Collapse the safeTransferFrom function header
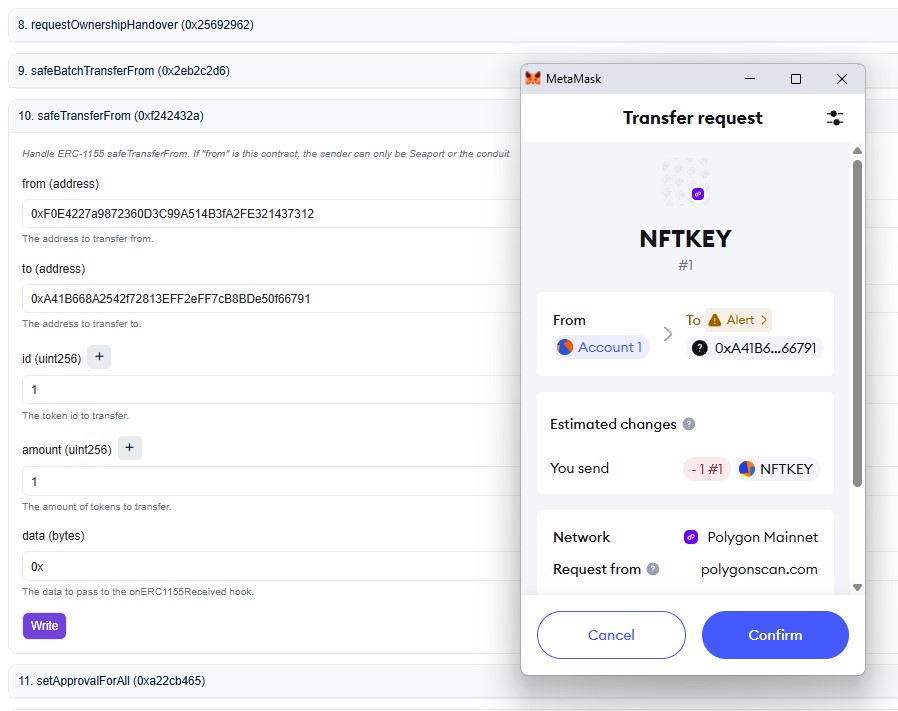The height and width of the screenshot is (711, 898). (x=260, y=116)
